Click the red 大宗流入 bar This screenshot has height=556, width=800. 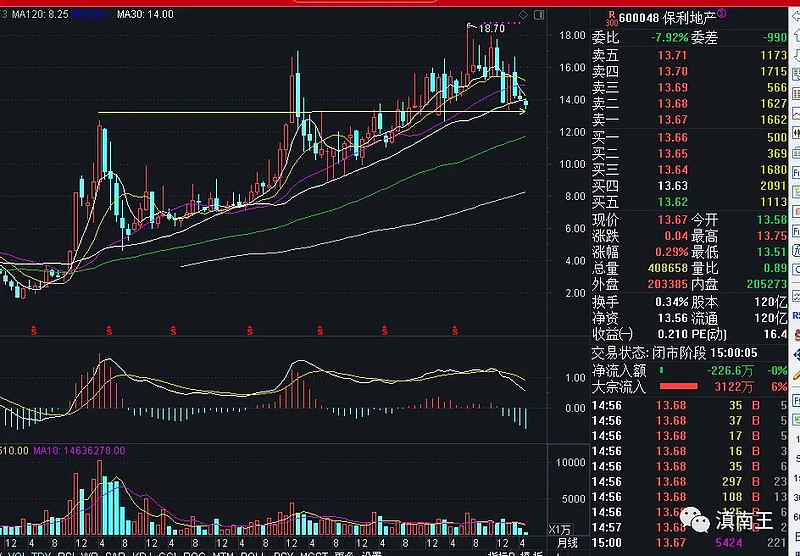tap(678, 387)
